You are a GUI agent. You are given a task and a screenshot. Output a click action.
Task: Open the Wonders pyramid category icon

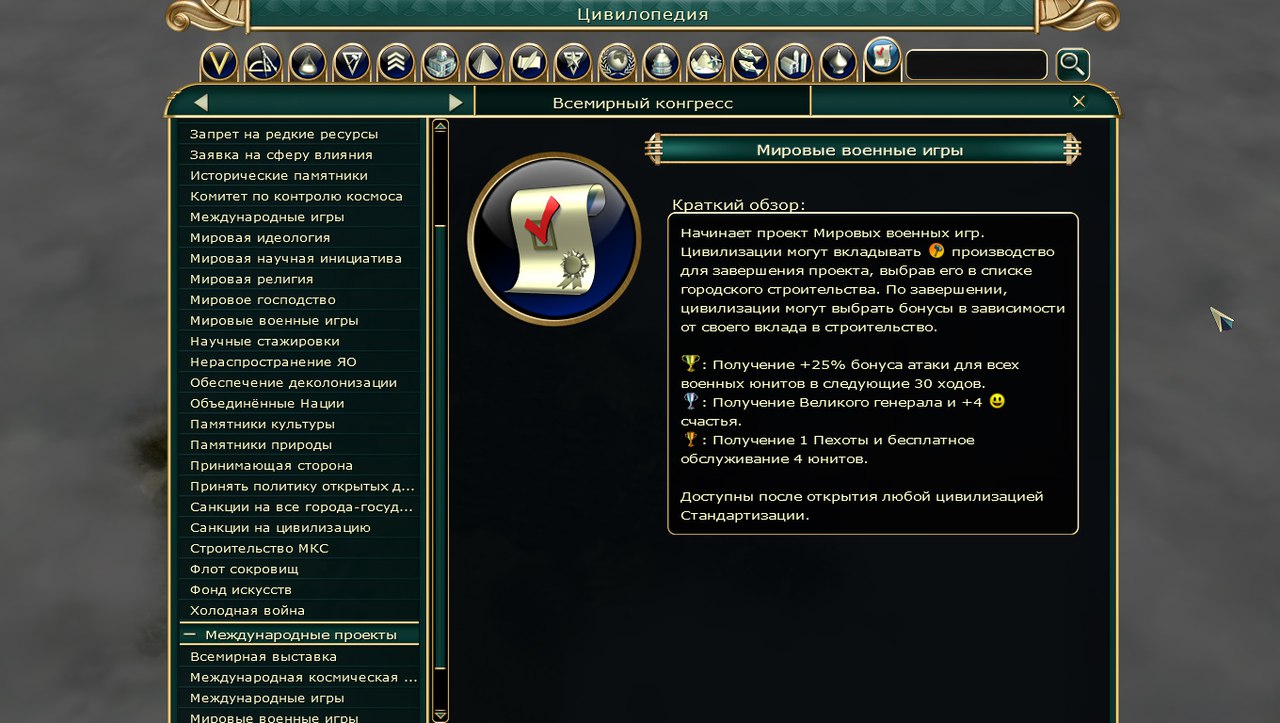click(x=484, y=63)
